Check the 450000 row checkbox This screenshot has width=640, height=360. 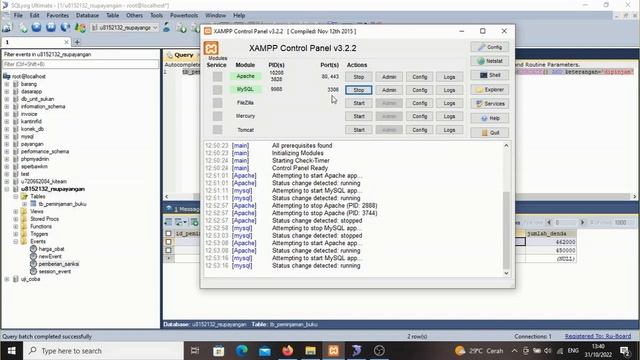(x=168, y=250)
